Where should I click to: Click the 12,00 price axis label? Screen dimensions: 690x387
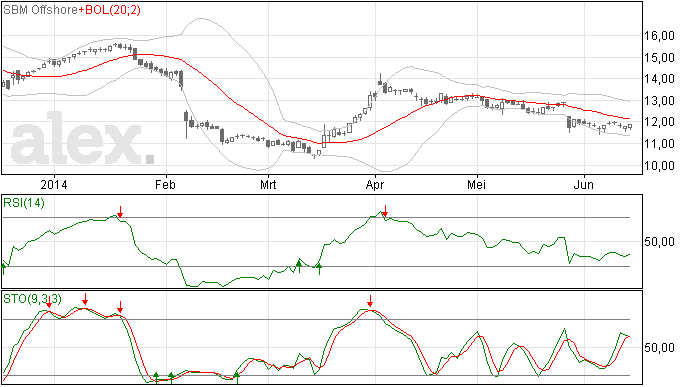659,122
